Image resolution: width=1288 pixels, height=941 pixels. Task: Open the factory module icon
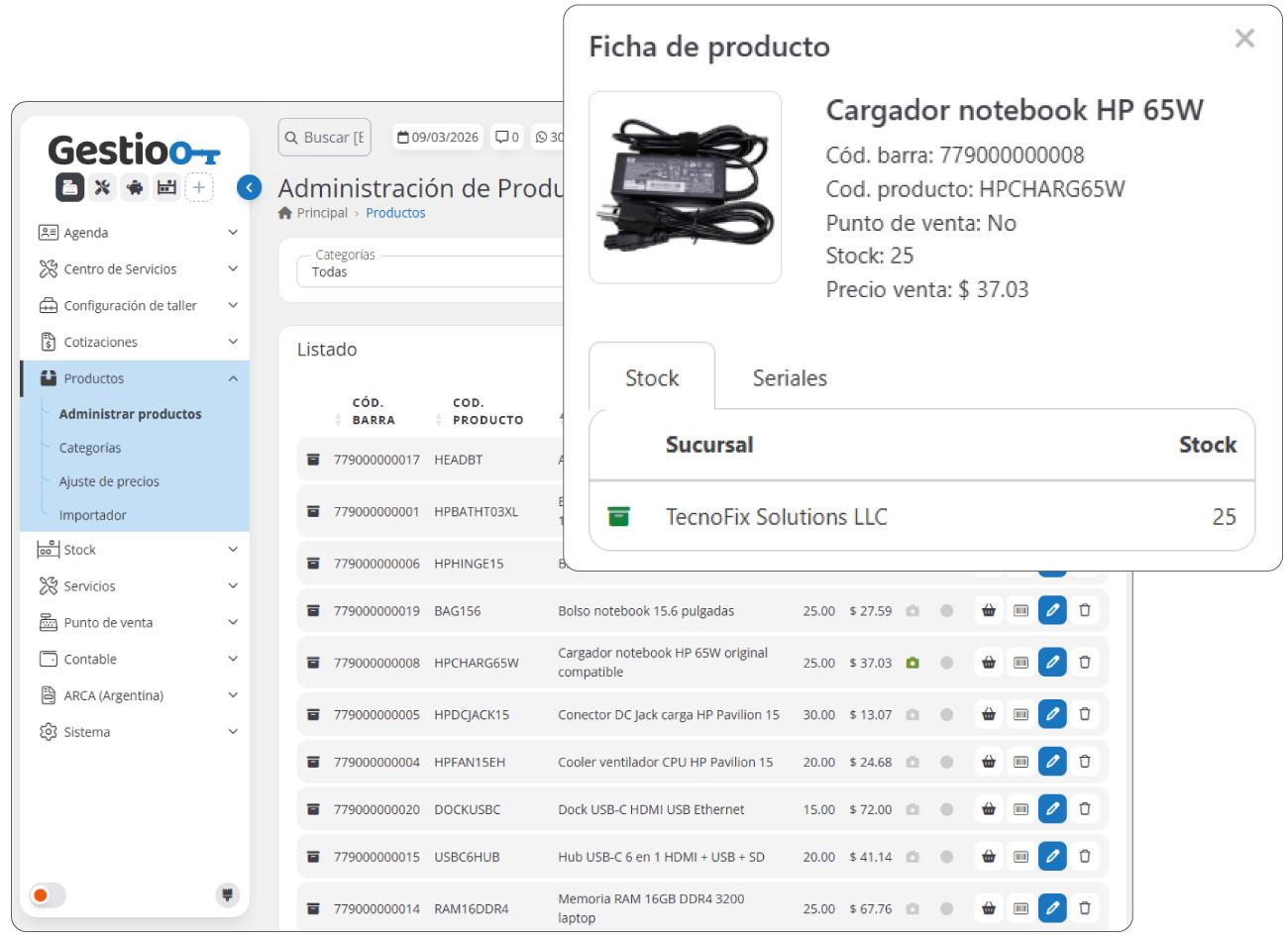[166, 187]
